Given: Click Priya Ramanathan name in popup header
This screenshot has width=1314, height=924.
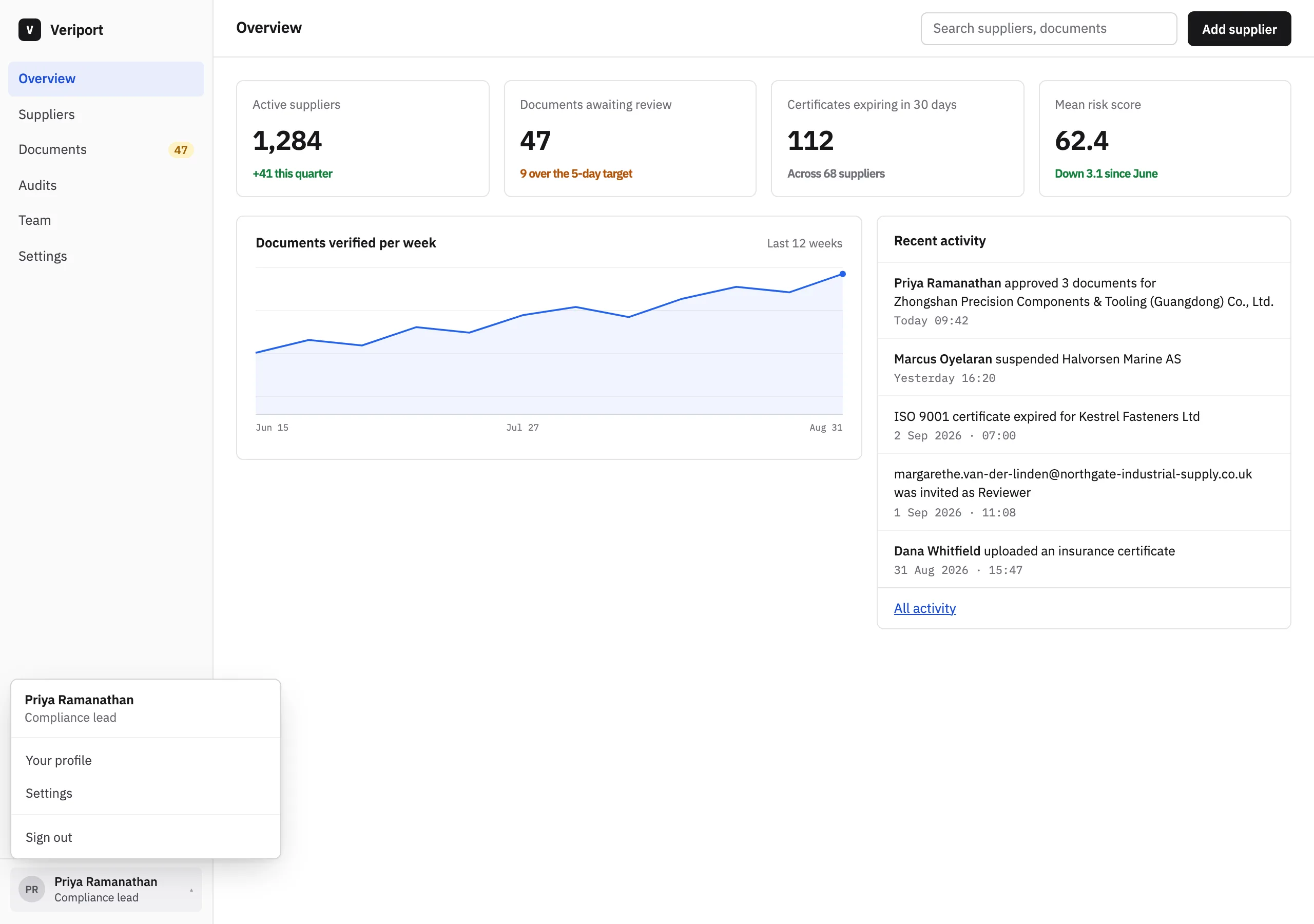Looking at the screenshot, I should coord(79,700).
